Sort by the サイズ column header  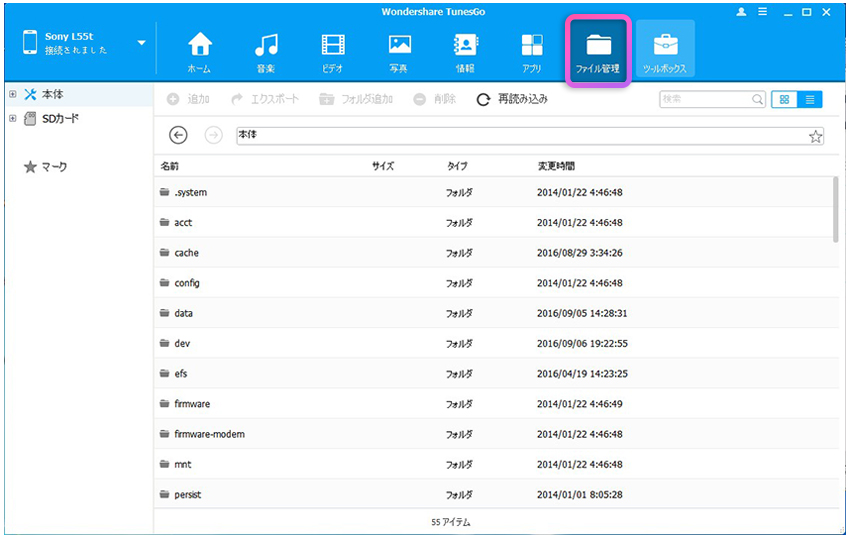pos(383,166)
